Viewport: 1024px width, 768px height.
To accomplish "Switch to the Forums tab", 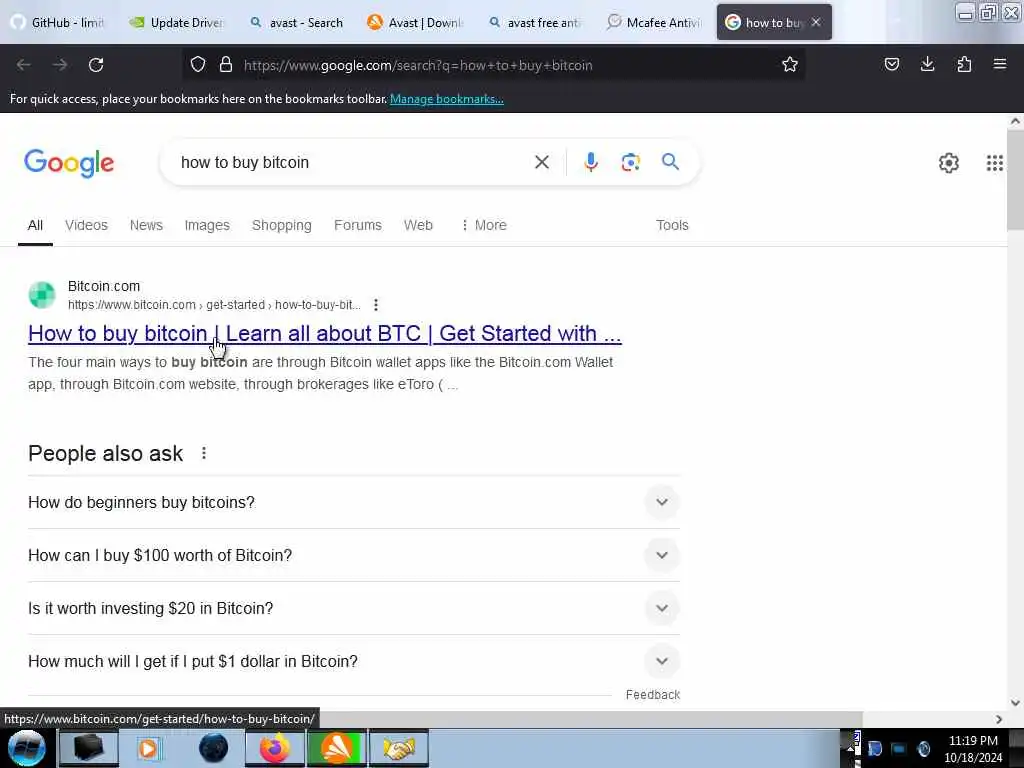I will (358, 225).
